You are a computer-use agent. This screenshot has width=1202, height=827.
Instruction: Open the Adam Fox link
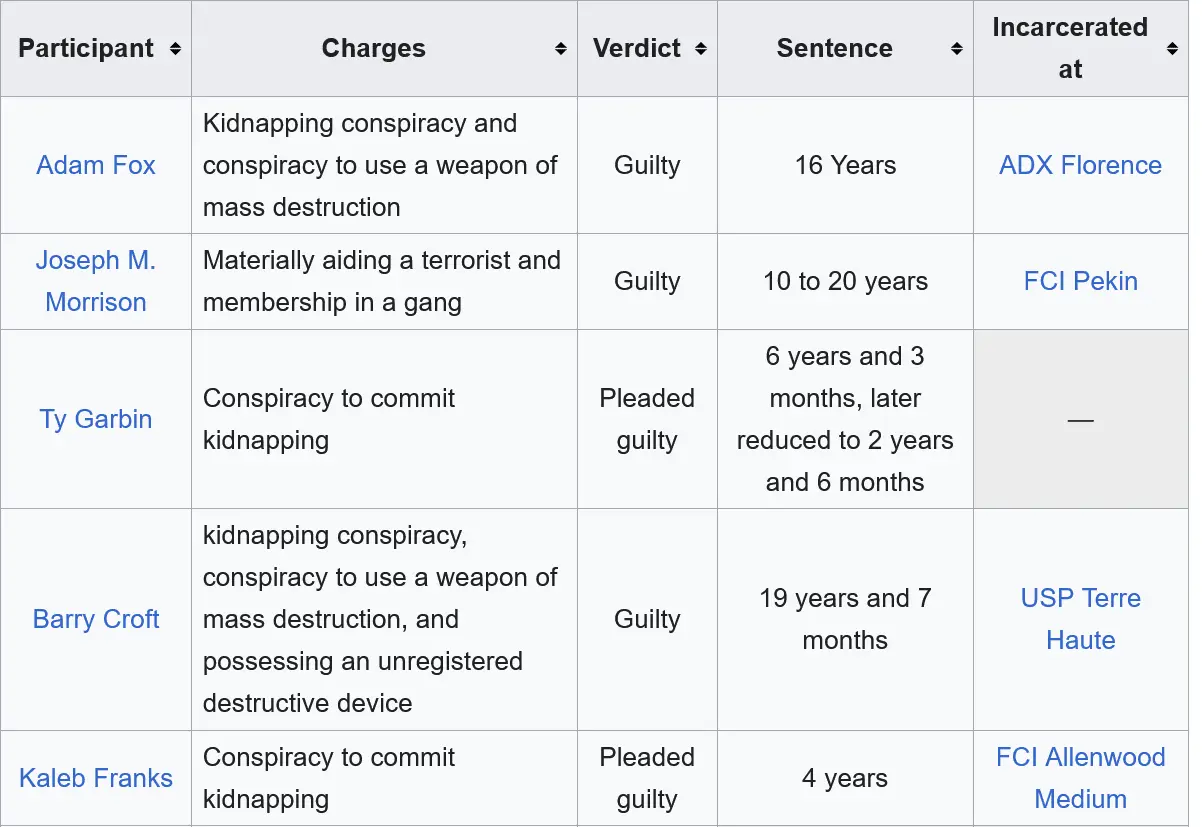(x=96, y=165)
